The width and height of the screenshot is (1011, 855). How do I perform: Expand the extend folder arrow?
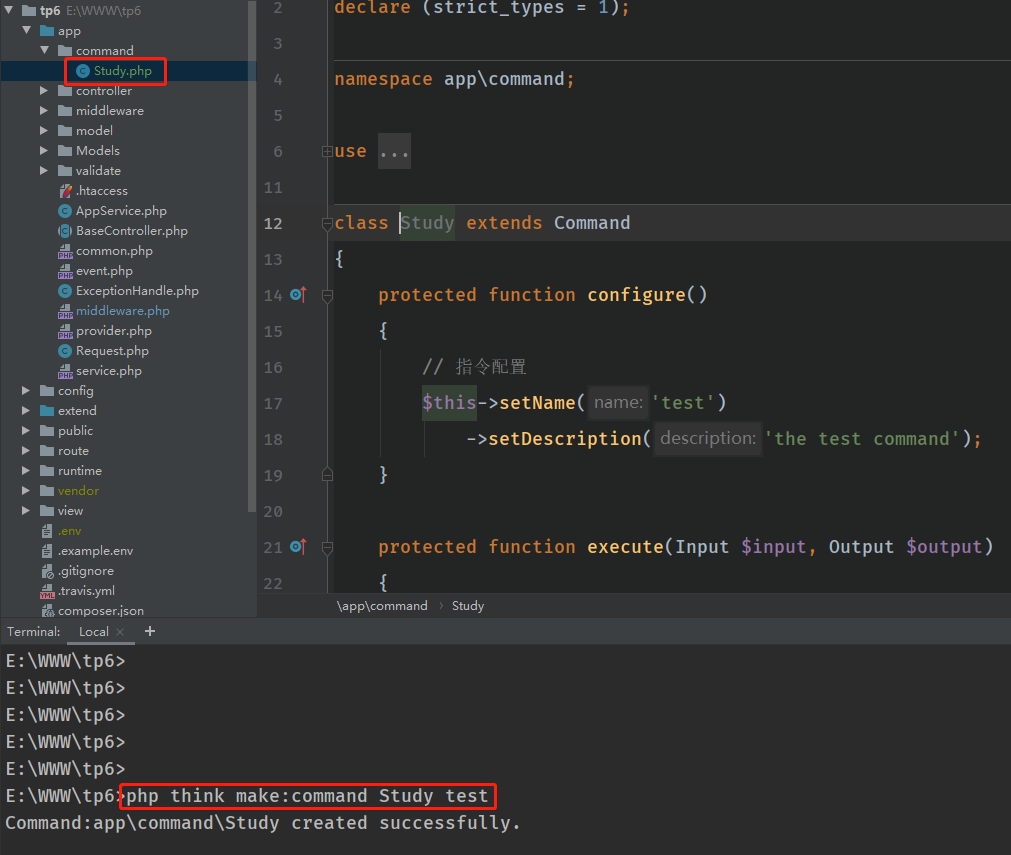tap(26, 411)
